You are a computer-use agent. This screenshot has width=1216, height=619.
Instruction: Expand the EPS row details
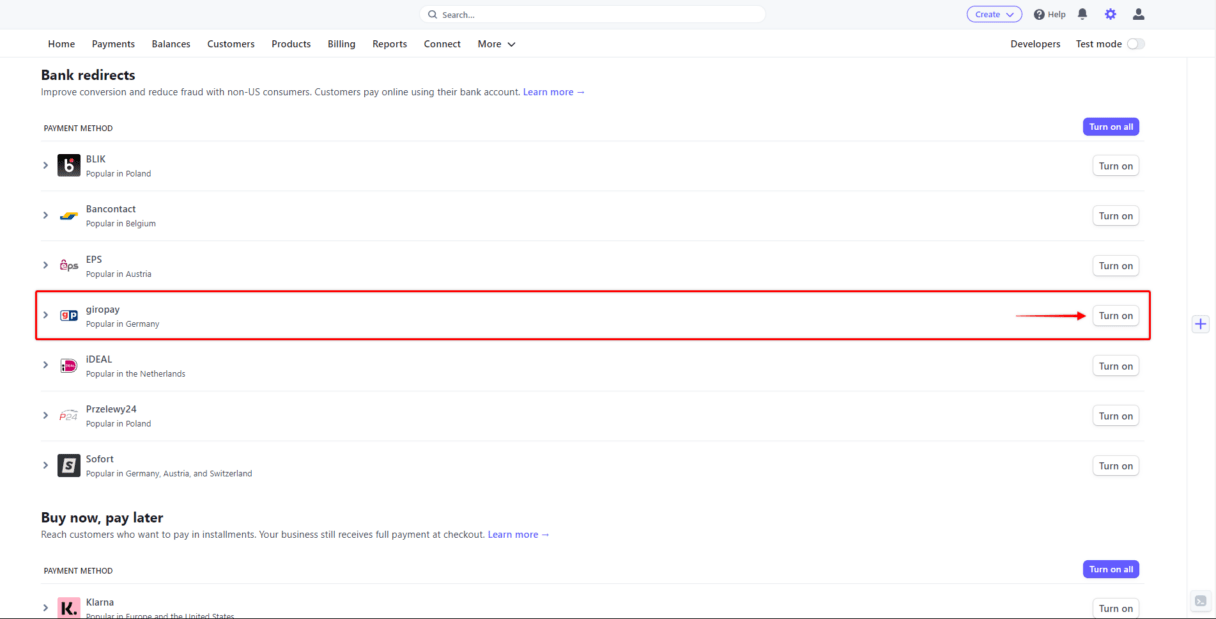45,265
